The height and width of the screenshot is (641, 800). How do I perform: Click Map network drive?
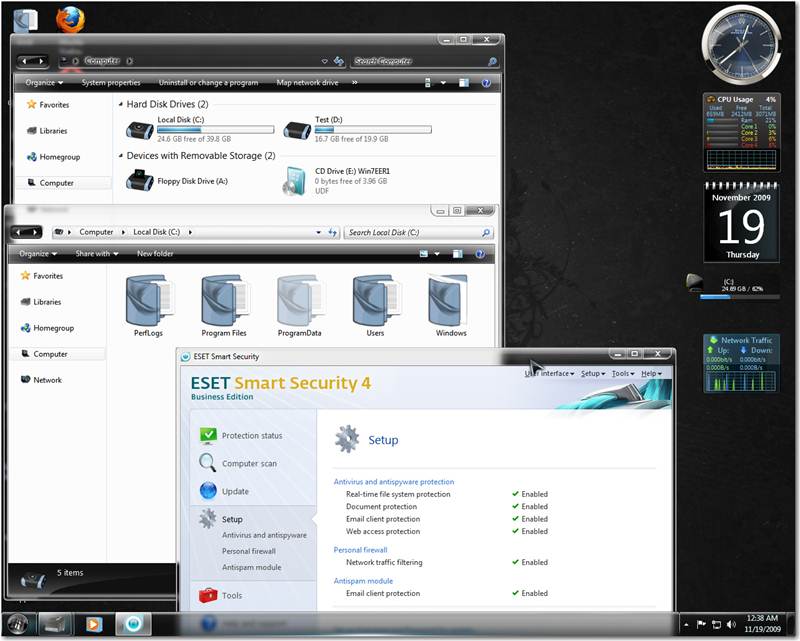[x=307, y=83]
